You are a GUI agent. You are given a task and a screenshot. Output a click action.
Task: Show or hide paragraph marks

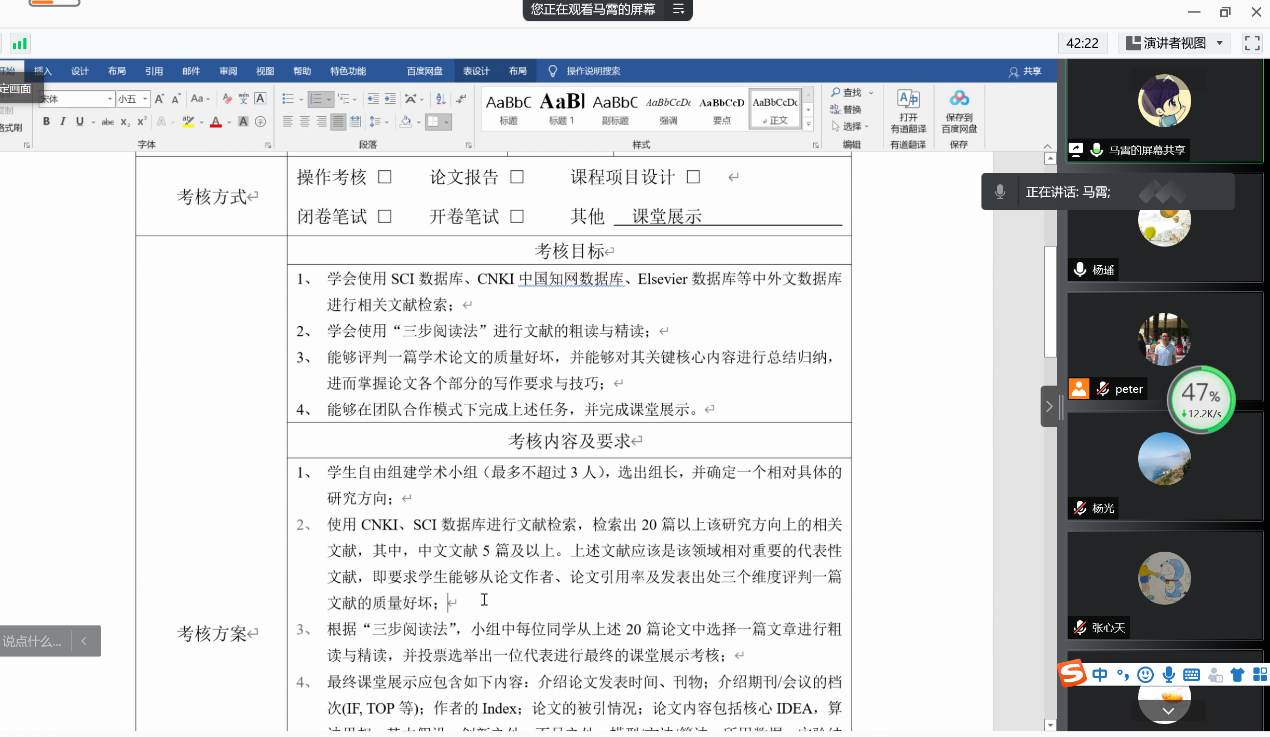(x=460, y=99)
